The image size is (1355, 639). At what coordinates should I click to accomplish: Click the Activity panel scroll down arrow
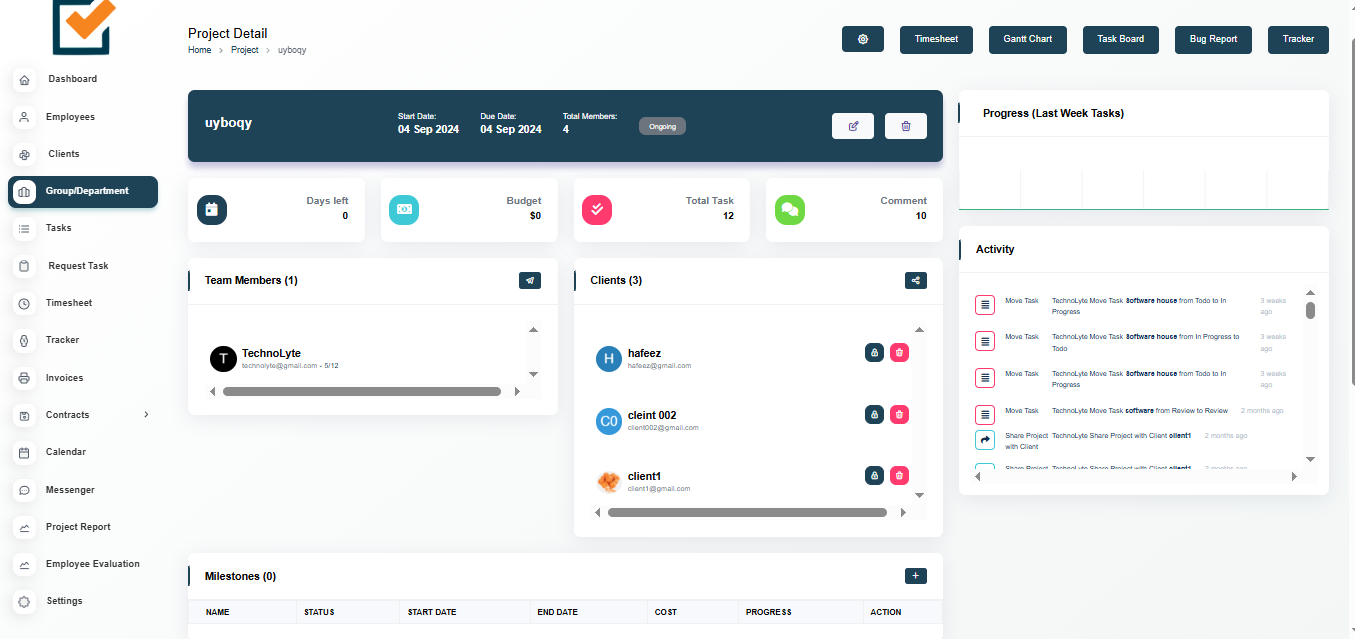(x=1310, y=459)
